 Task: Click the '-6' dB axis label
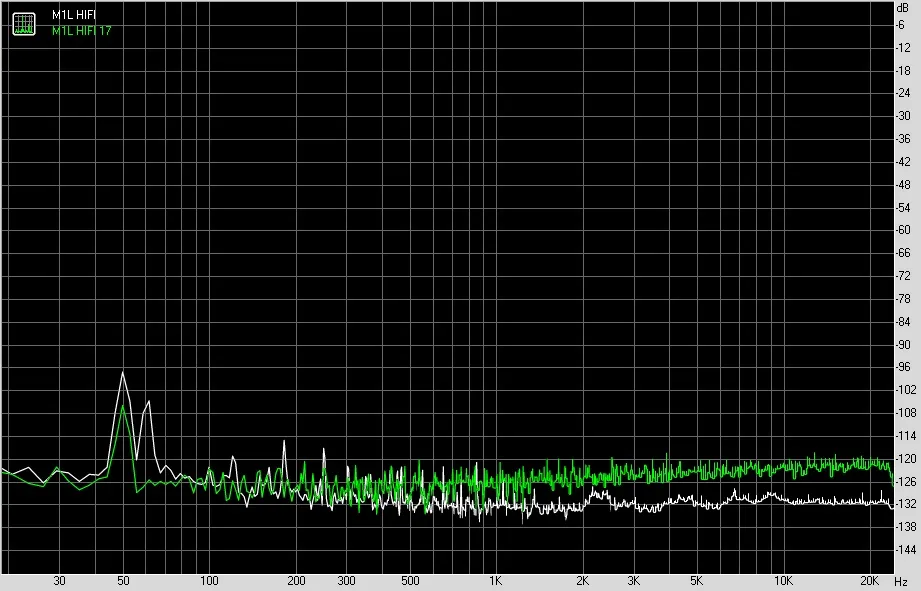pos(900,25)
